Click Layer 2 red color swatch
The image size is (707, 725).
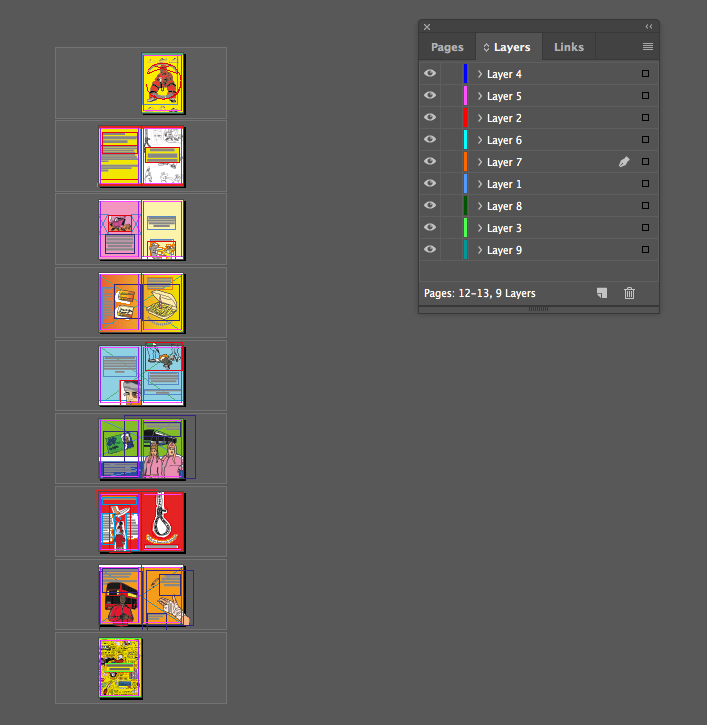(465, 118)
